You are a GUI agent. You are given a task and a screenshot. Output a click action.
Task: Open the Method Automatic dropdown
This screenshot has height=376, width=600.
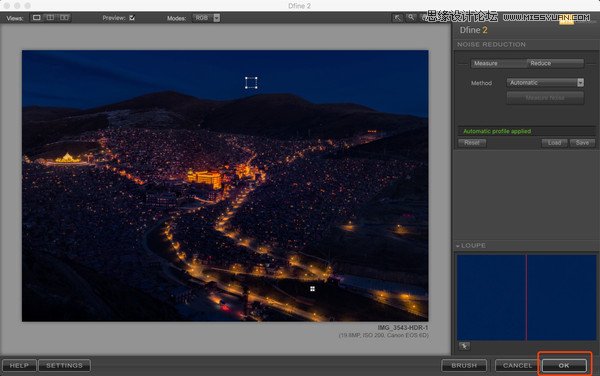[x=545, y=83]
